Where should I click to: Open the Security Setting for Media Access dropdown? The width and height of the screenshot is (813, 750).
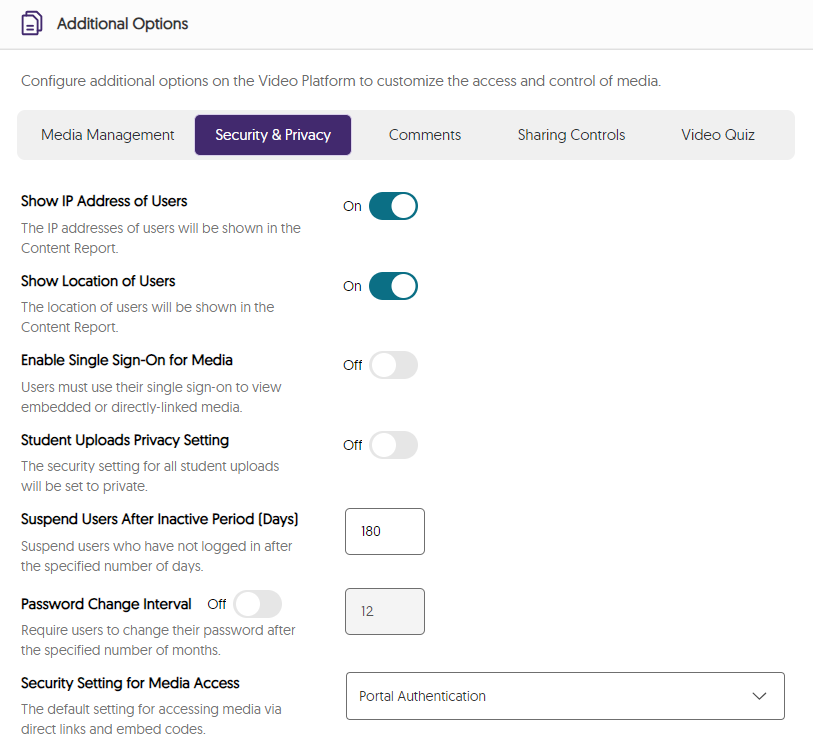pyautogui.click(x=565, y=696)
